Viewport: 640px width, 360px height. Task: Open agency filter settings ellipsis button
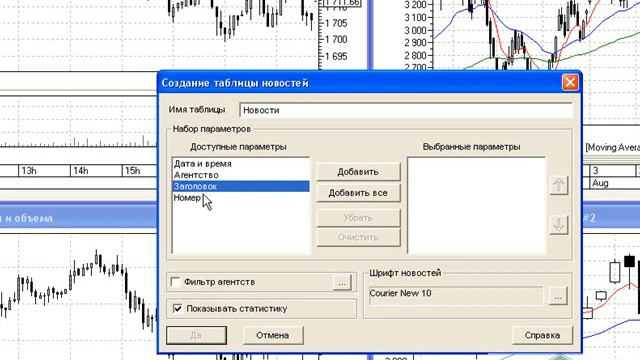pyautogui.click(x=342, y=282)
